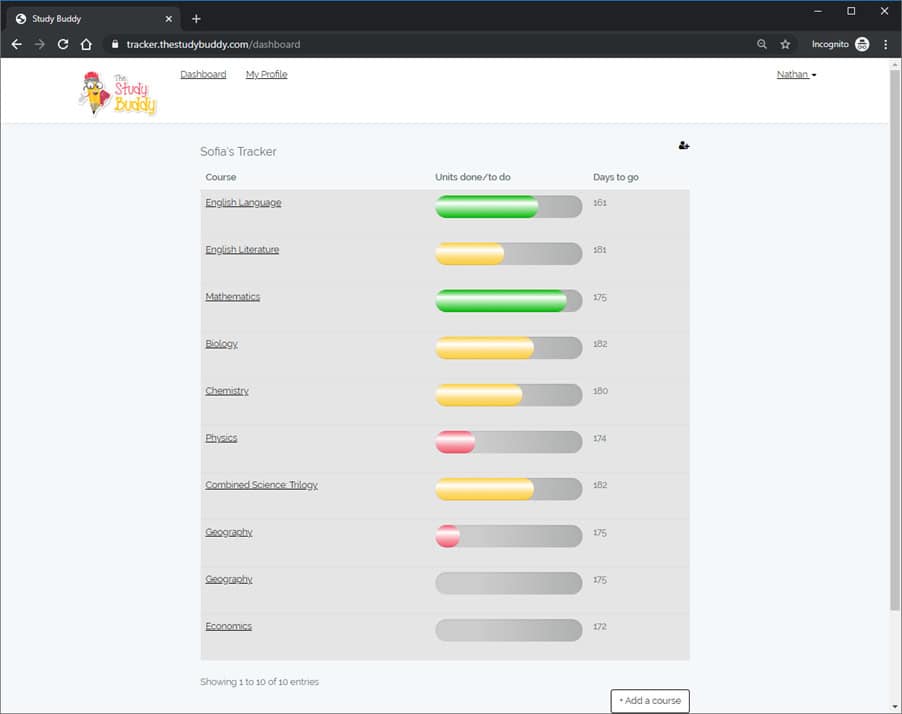Open a new browser tab
Viewport: 902px width, 714px height.
196,19
